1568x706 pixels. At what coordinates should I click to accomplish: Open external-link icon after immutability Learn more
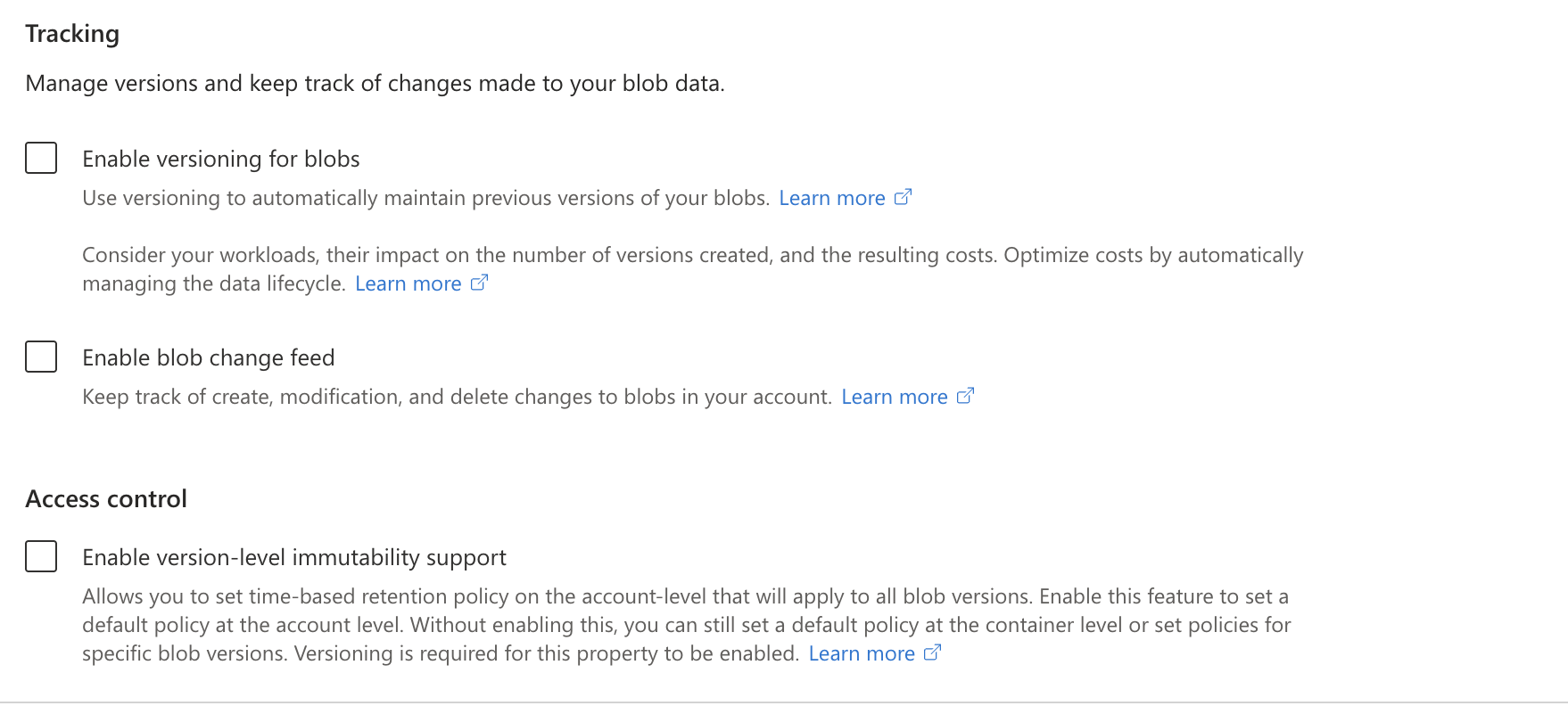click(932, 653)
